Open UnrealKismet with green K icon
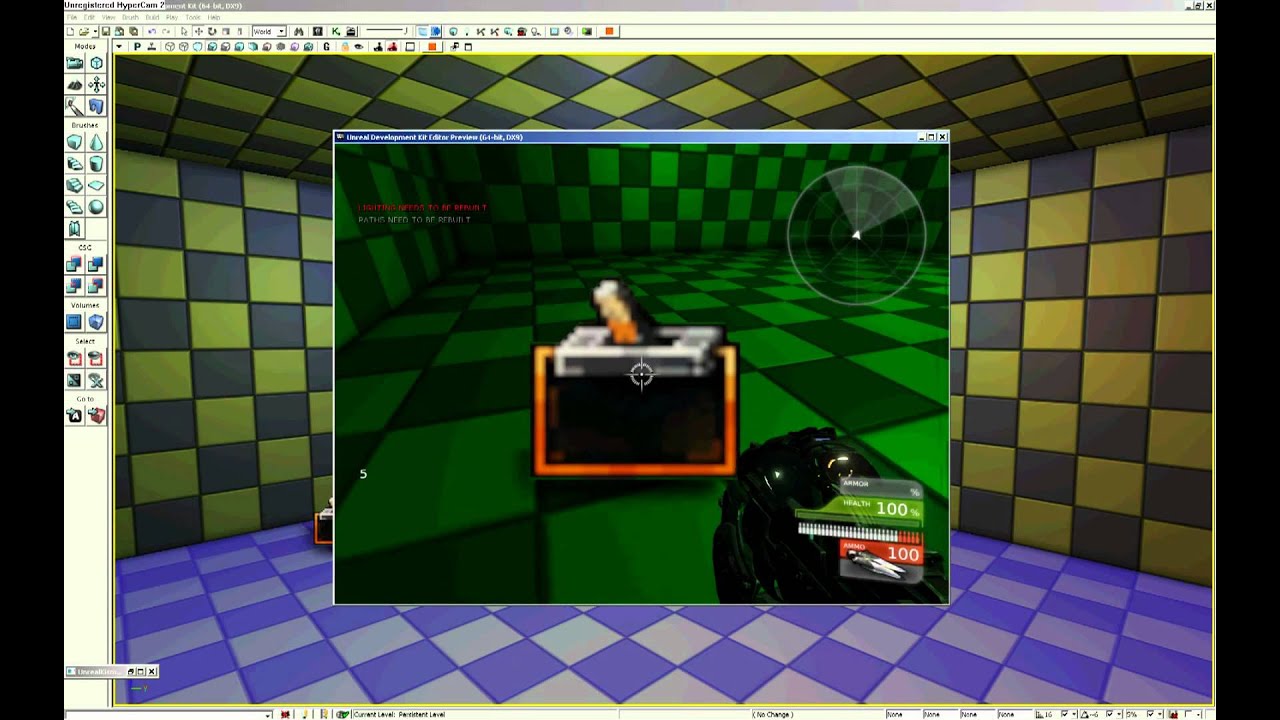 pos(335,32)
